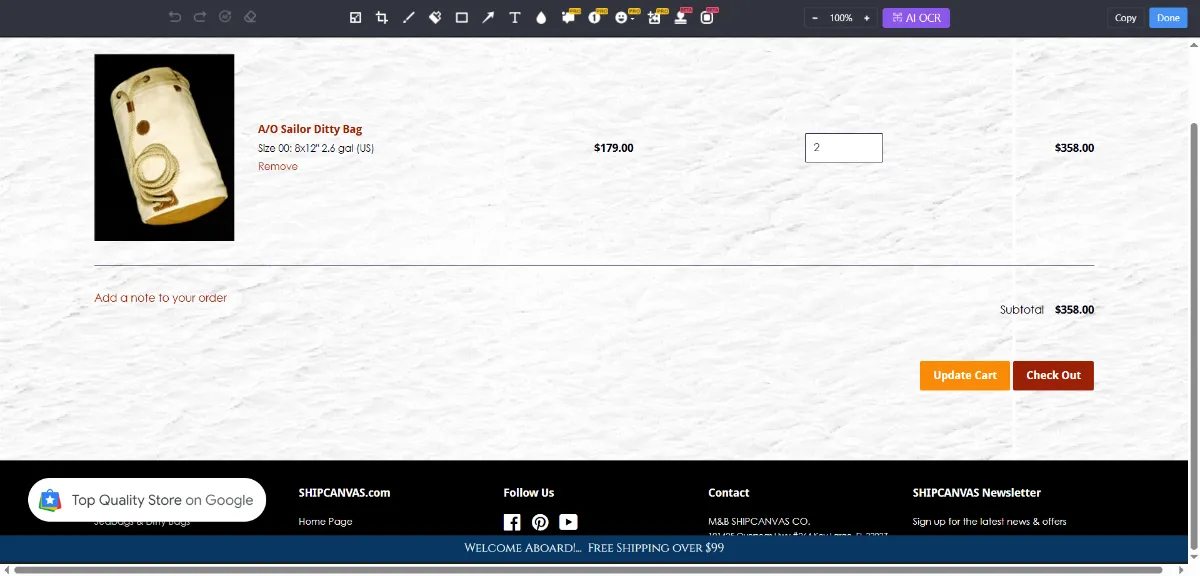Open the A/O Sailor Ditty Bag product link
The image size is (1200, 576).
(x=310, y=129)
